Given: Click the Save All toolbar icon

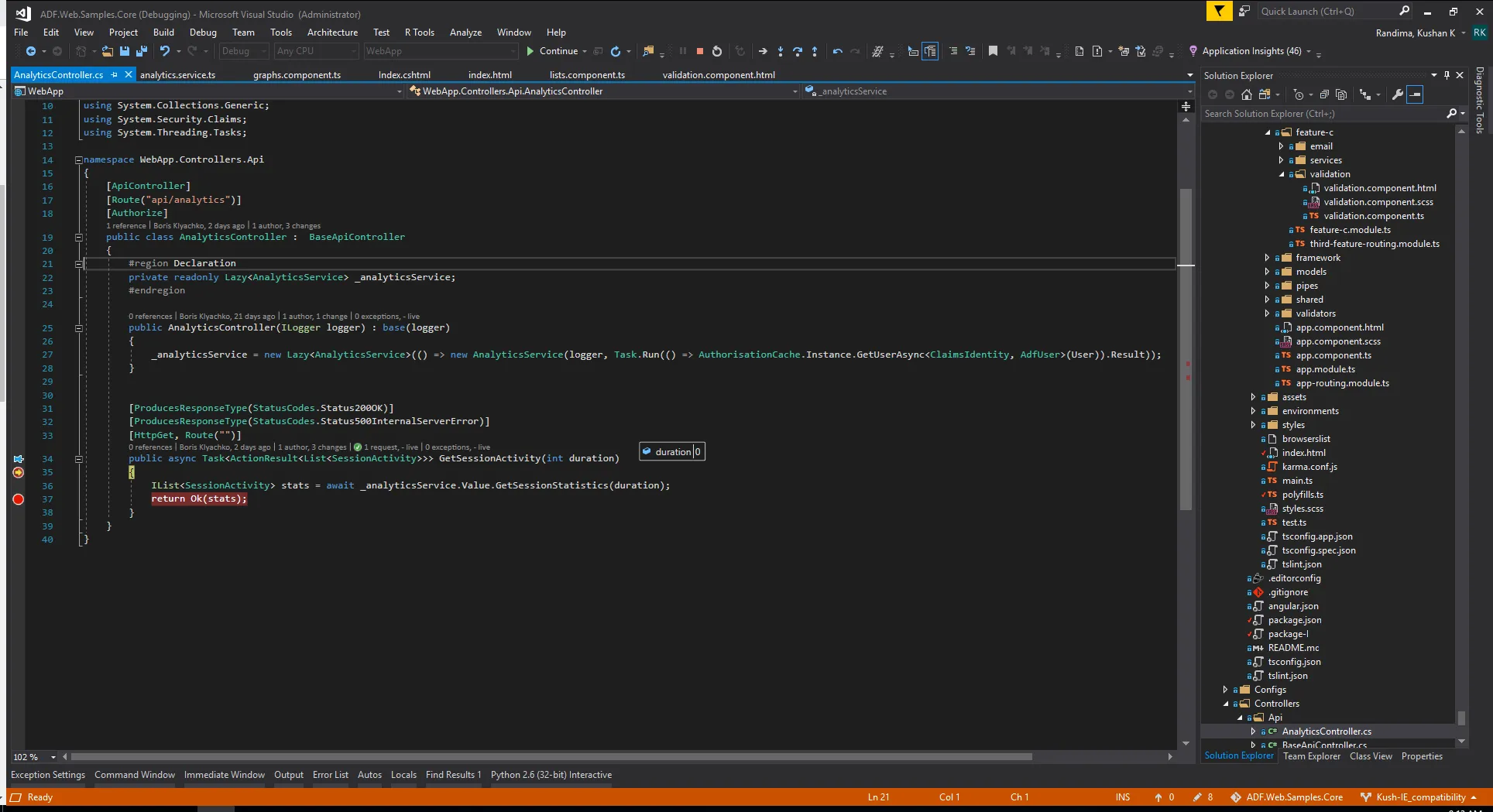Looking at the screenshot, I should click(142, 51).
